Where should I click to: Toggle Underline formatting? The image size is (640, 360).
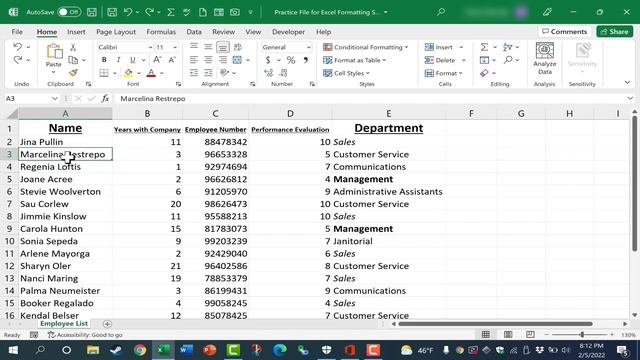132,60
